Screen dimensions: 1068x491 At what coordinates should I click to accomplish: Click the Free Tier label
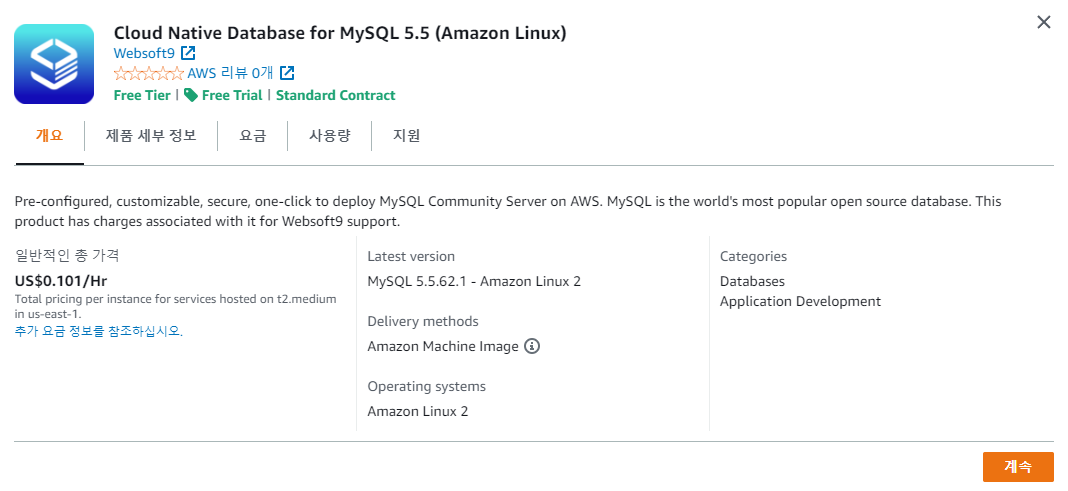point(142,95)
